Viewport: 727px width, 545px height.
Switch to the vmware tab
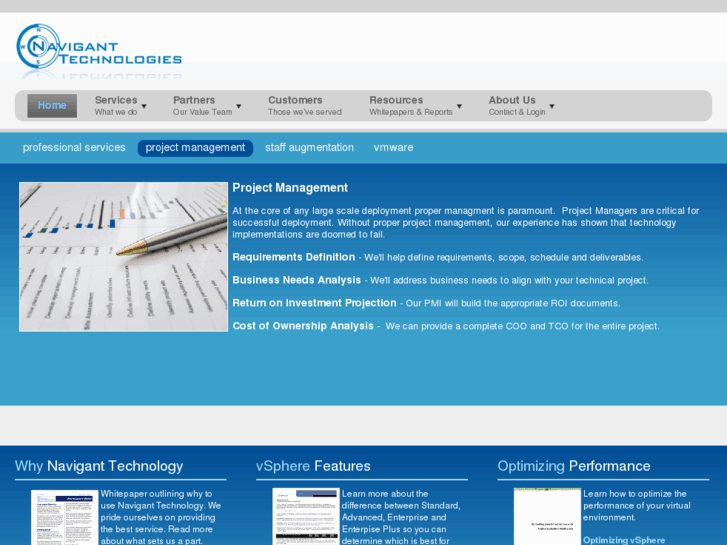[393, 147]
